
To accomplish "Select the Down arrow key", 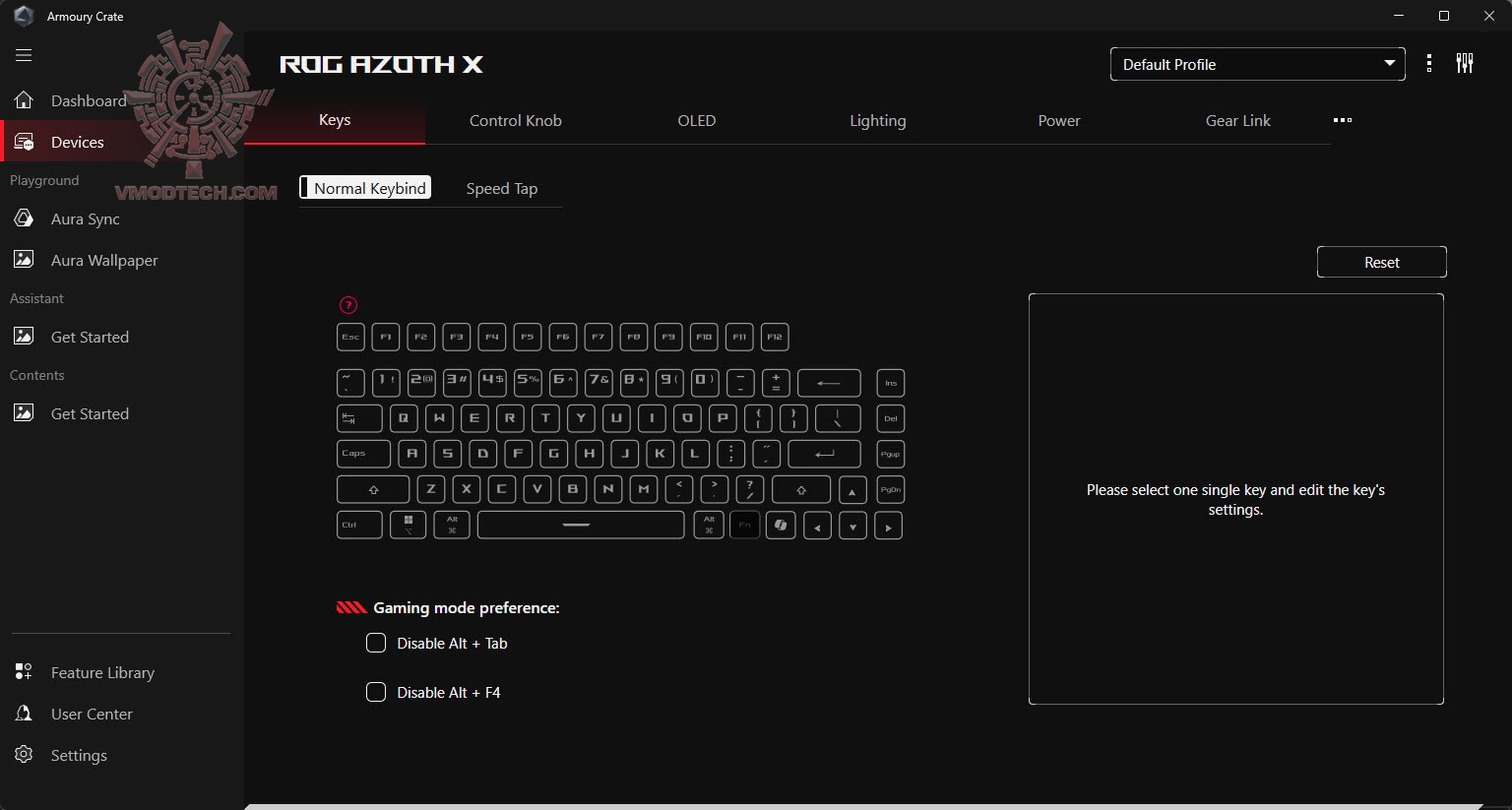I will 852,525.
